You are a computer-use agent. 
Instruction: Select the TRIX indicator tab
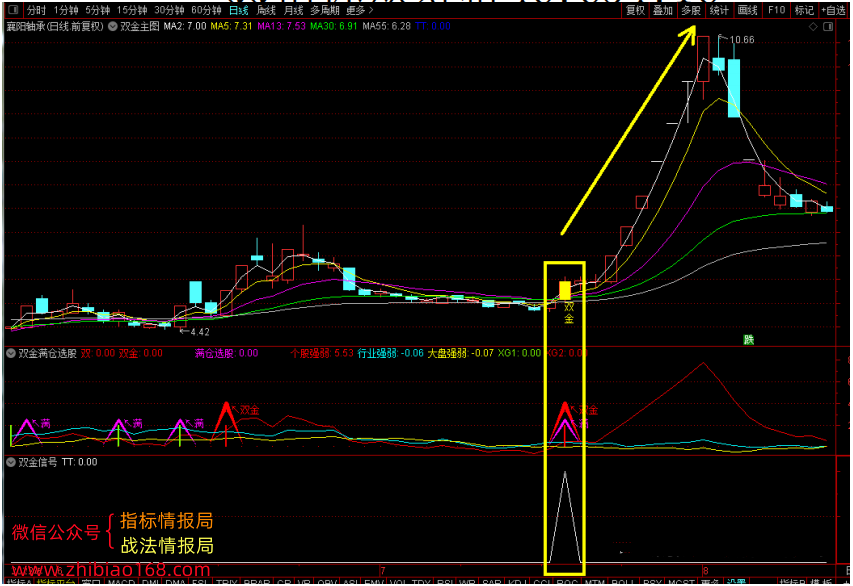pyautogui.click(x=226, y=582)
